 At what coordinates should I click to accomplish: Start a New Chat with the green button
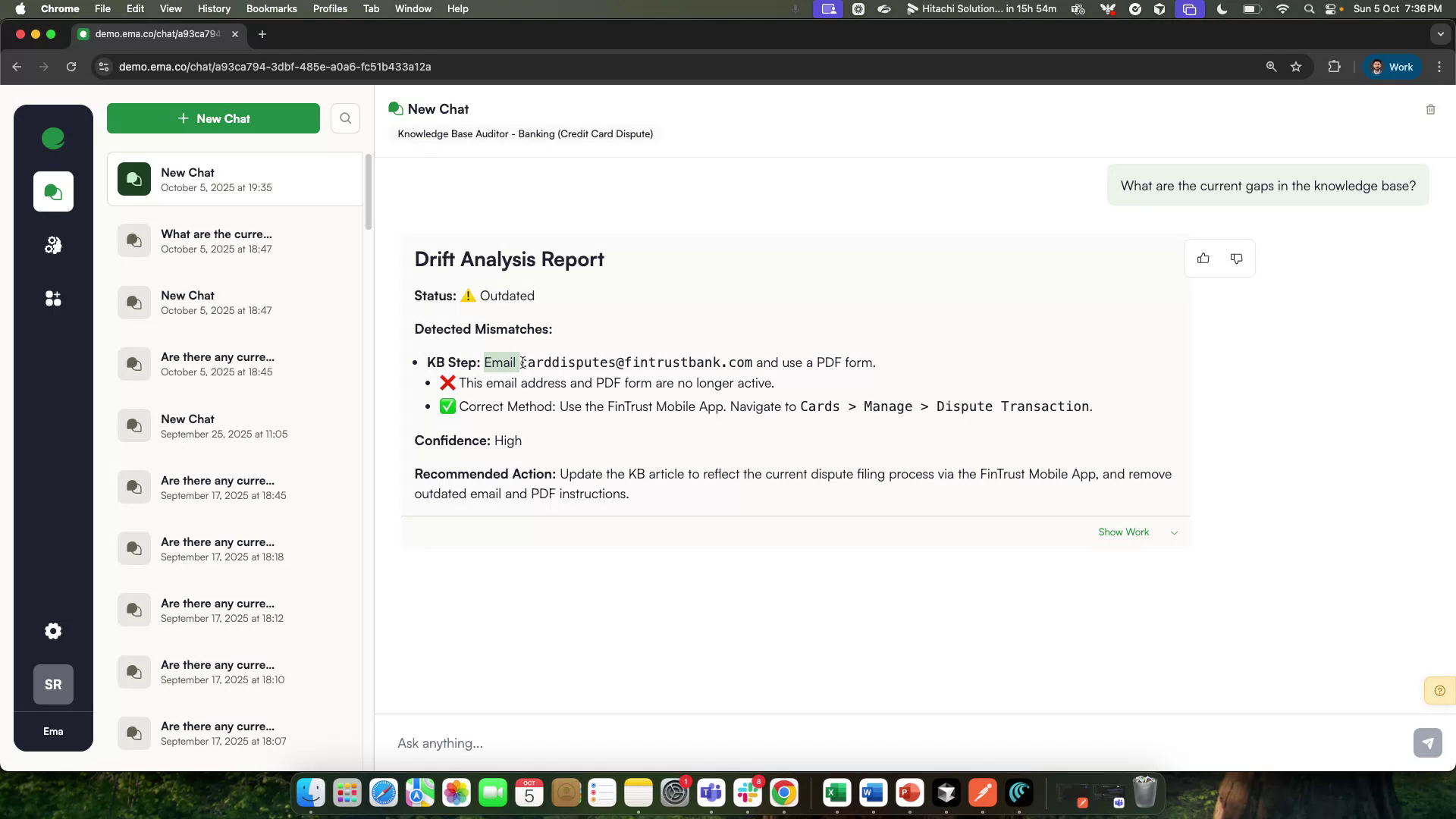(213, 118)
